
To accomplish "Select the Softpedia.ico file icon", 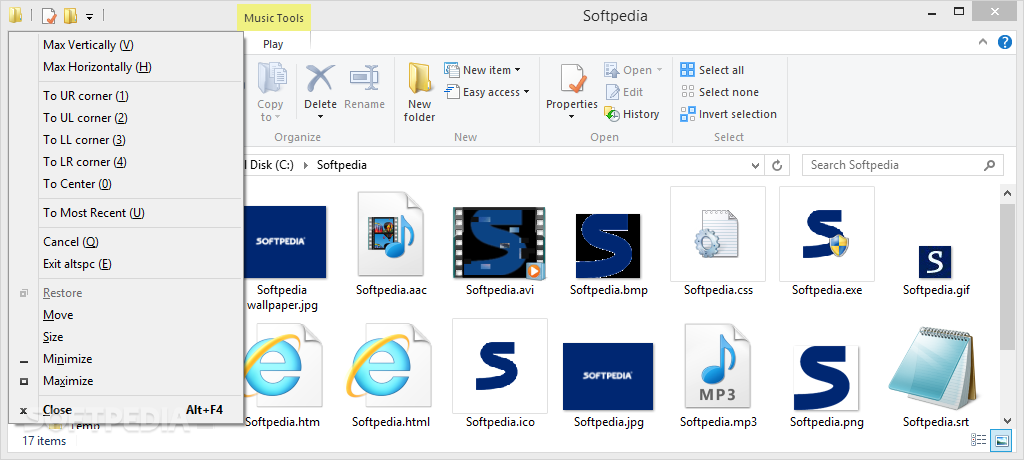I will pos(500,367).
